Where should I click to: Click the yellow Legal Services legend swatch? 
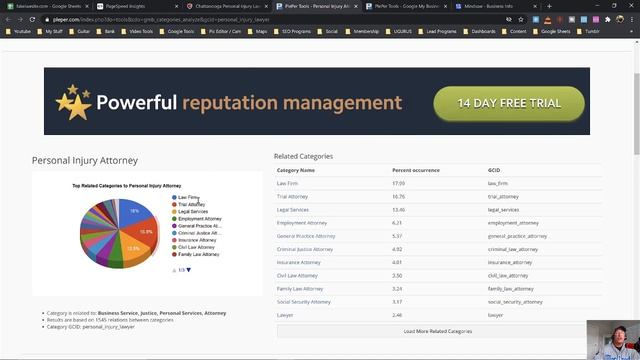[174, 211]
